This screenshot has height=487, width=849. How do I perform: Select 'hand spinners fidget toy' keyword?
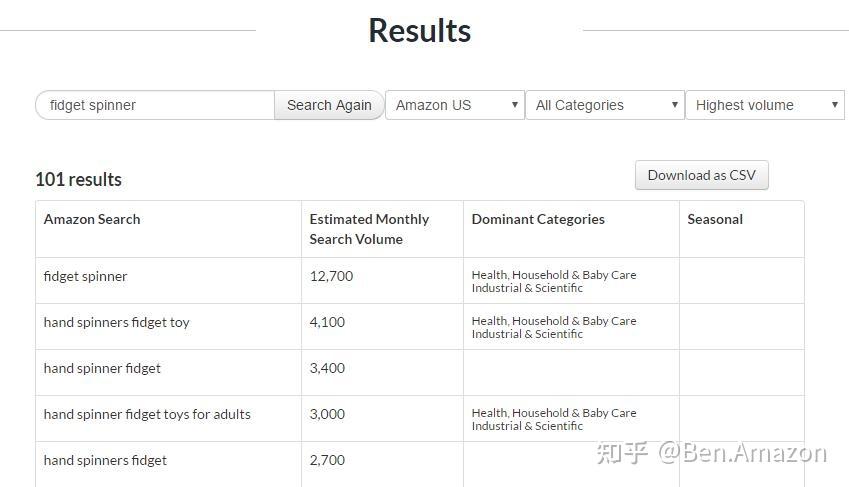pos(116,322)
